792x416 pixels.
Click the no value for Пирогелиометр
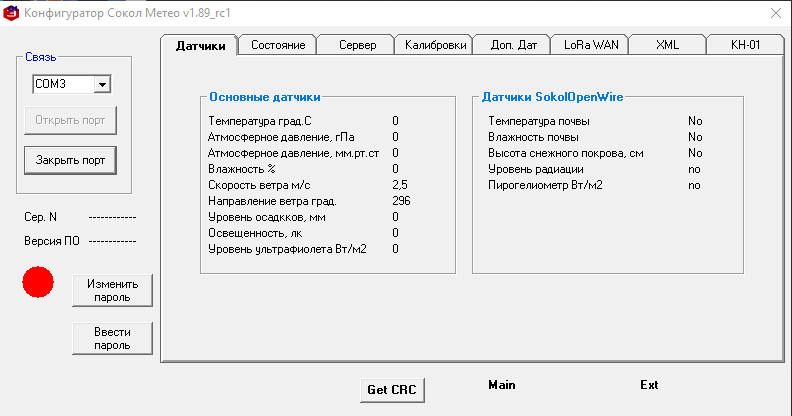coord(694,186)
